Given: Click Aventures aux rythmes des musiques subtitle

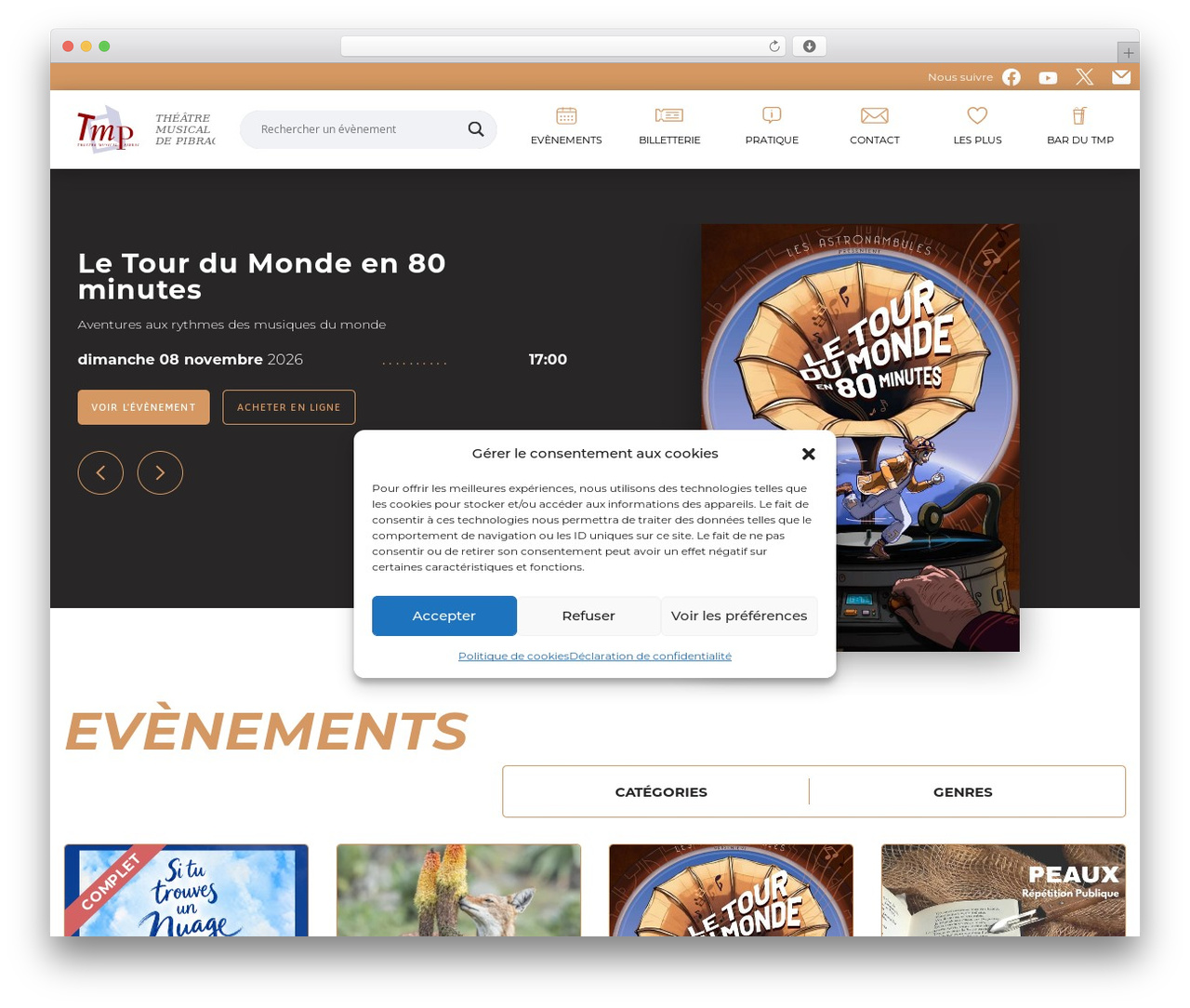Looking at the screenshot, I should 231,325.
